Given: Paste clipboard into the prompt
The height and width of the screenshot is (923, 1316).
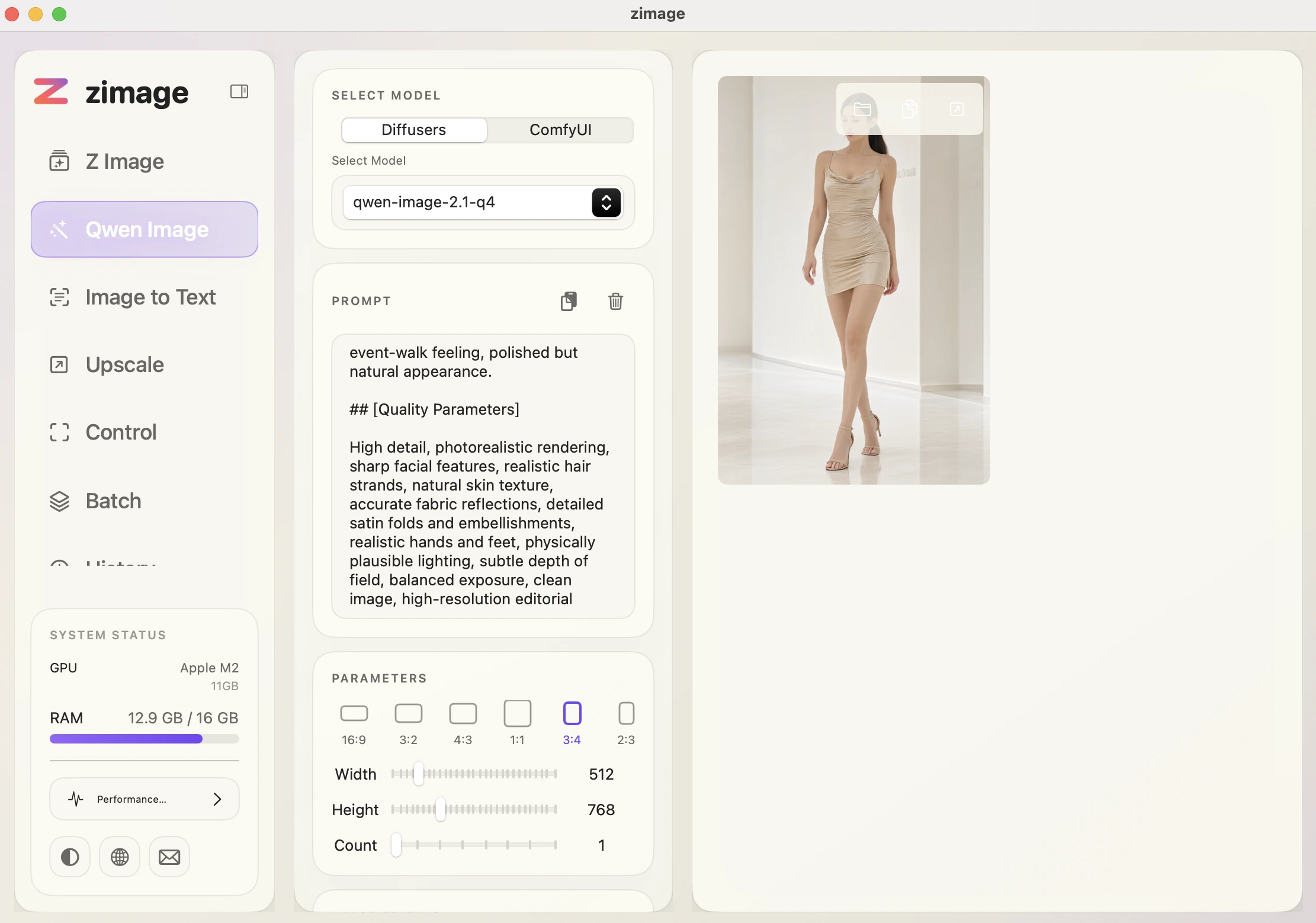Looking at the screenshot, I should [x=569, y=301].
